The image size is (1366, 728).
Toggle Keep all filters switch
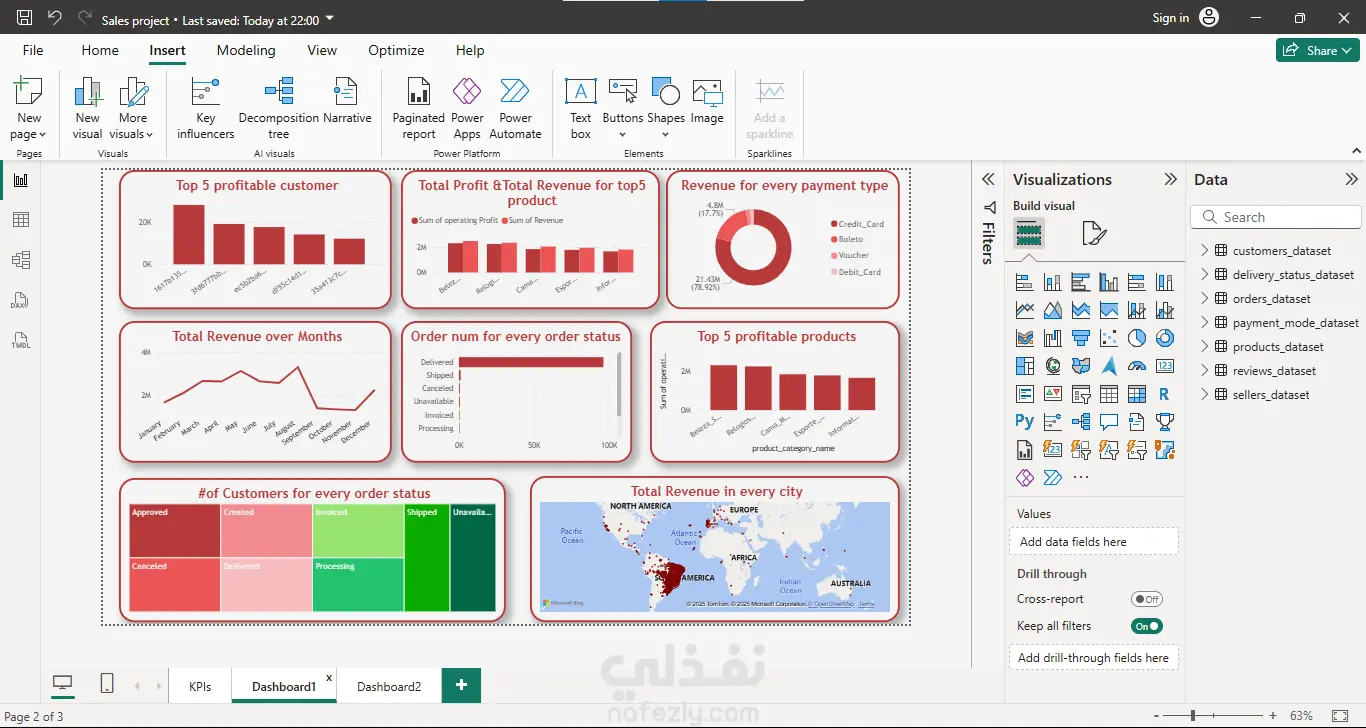pyautogui.click(x=1147, y=626)
